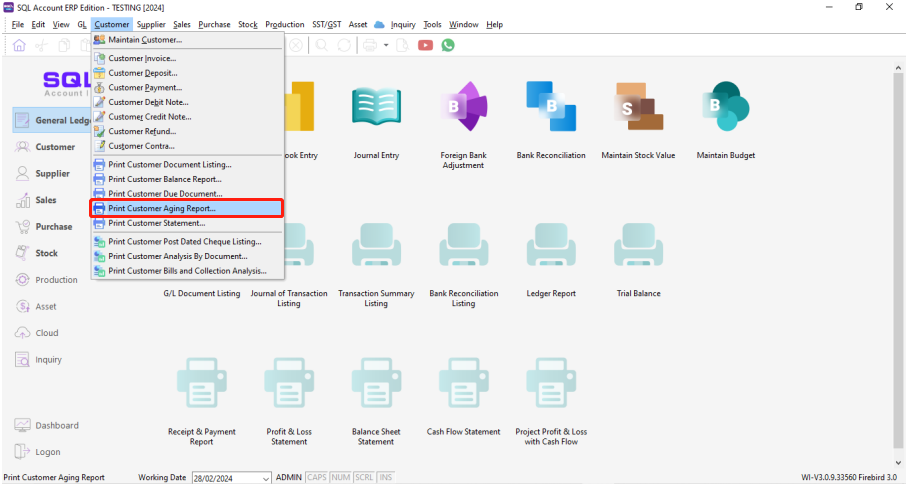Screen dimensions: 906x484
Task: Click Logon in the left sidebar
Action: [x=47, y=452]
